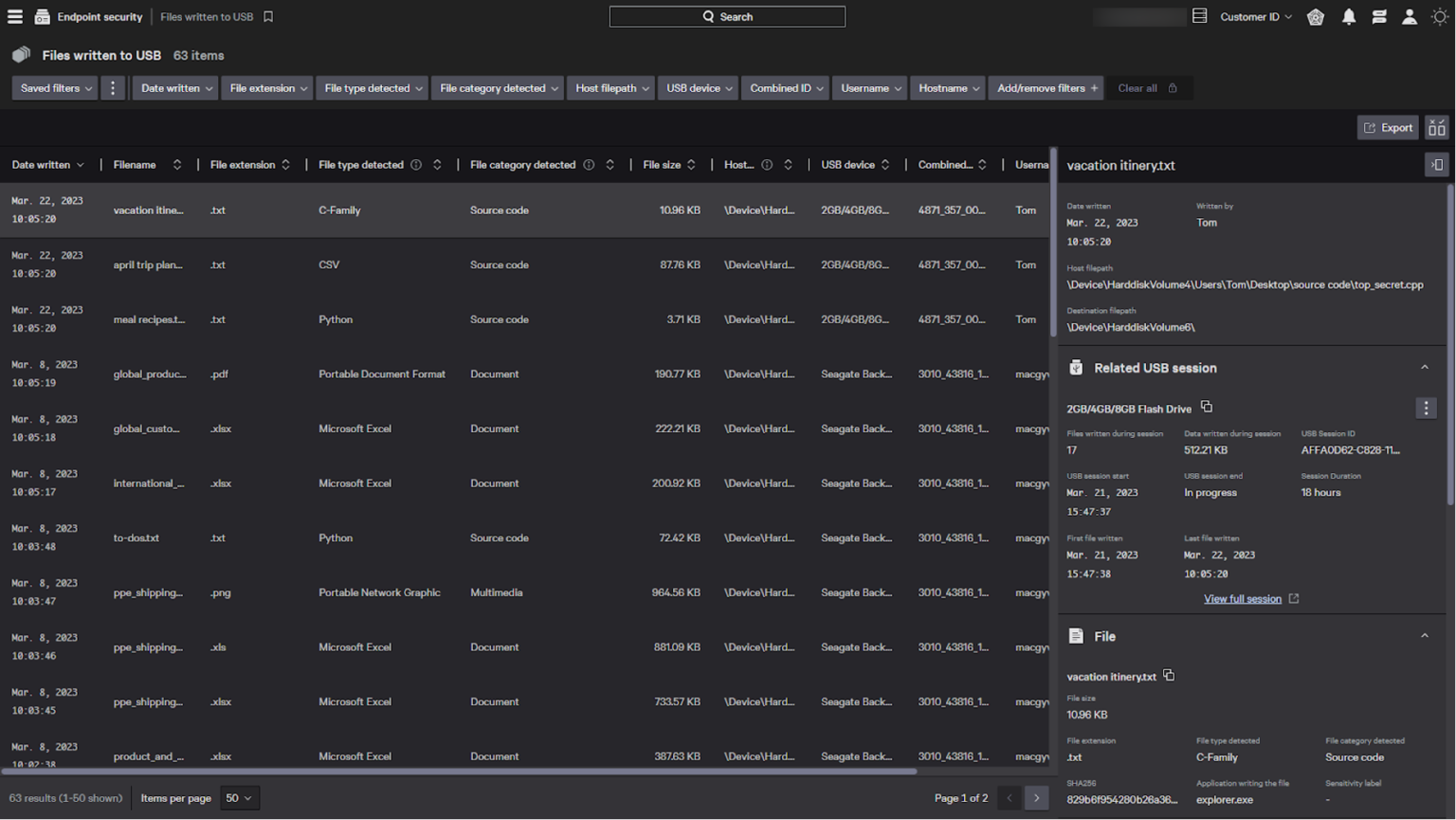Sort the table by File size
This screenshot has width=1456, height=820.
(691, 165)
